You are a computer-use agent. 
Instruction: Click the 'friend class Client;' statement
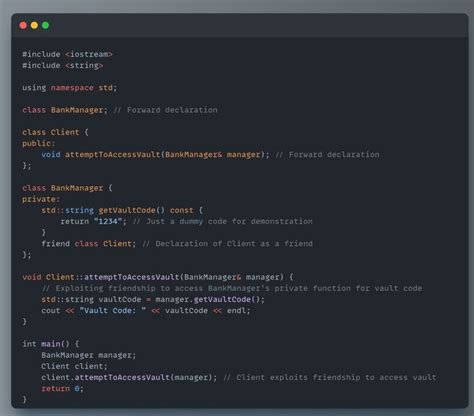[89, 244]
